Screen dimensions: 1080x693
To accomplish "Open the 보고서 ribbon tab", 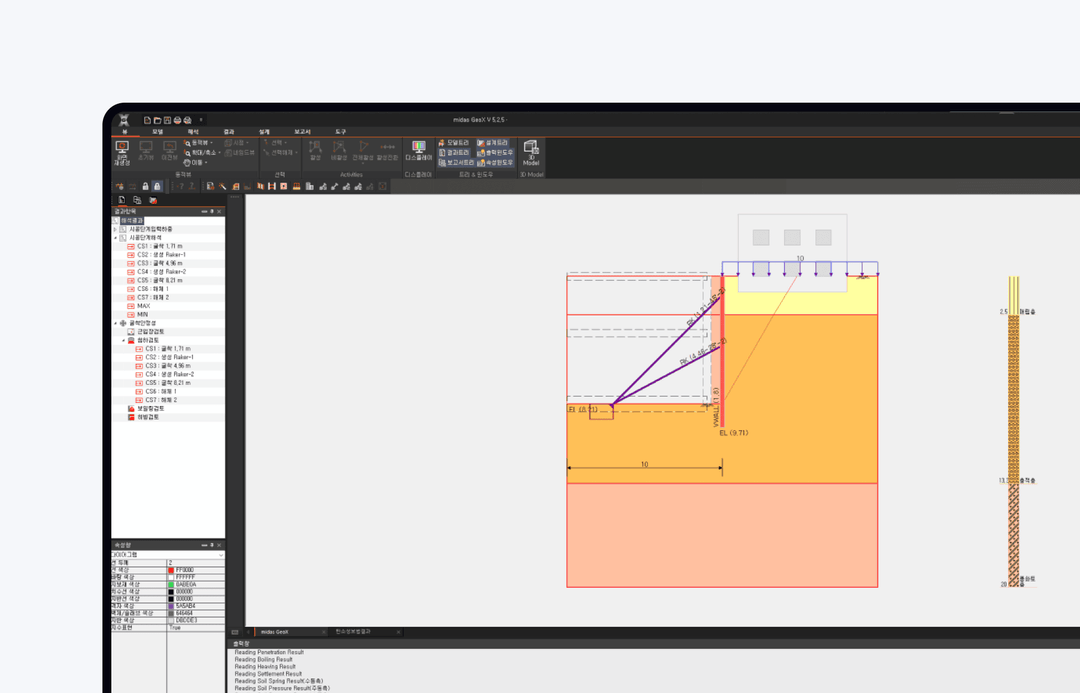I will [302, 132].
